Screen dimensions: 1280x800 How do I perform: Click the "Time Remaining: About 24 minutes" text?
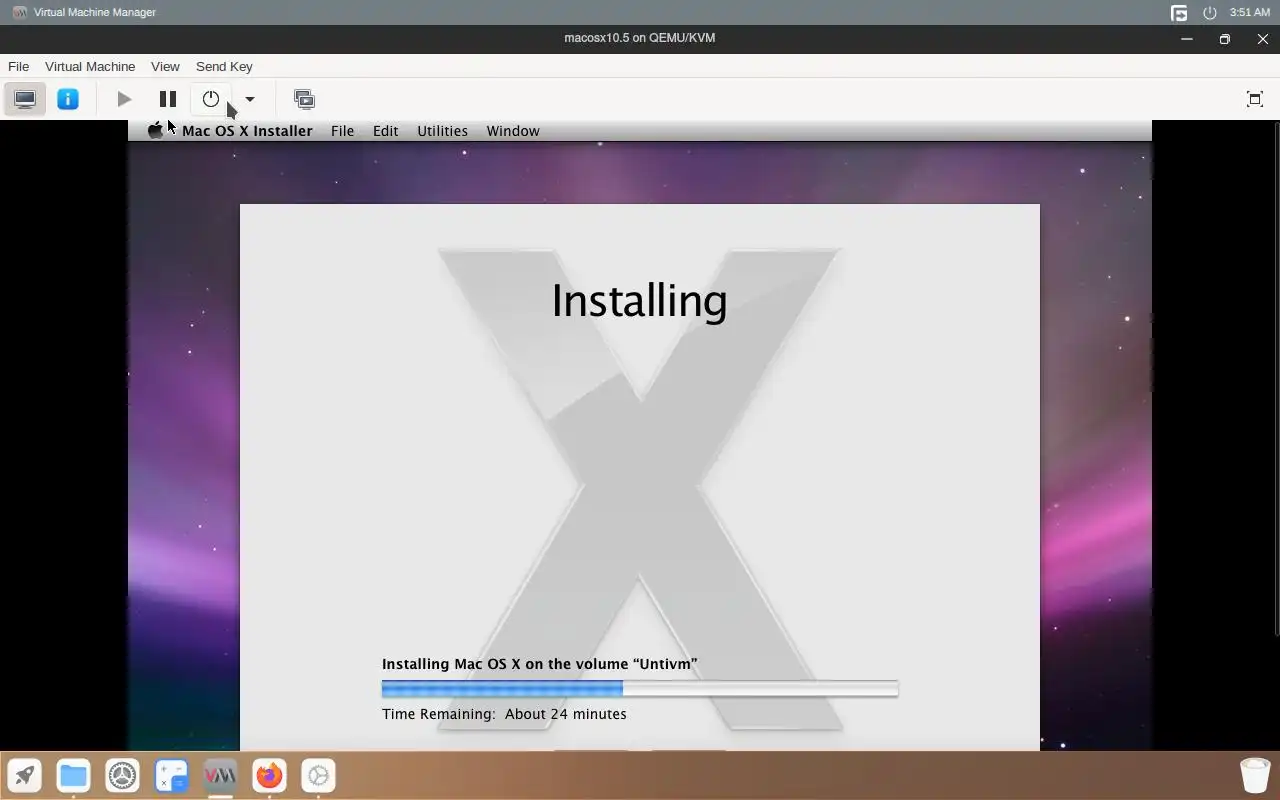coord(504,714)
